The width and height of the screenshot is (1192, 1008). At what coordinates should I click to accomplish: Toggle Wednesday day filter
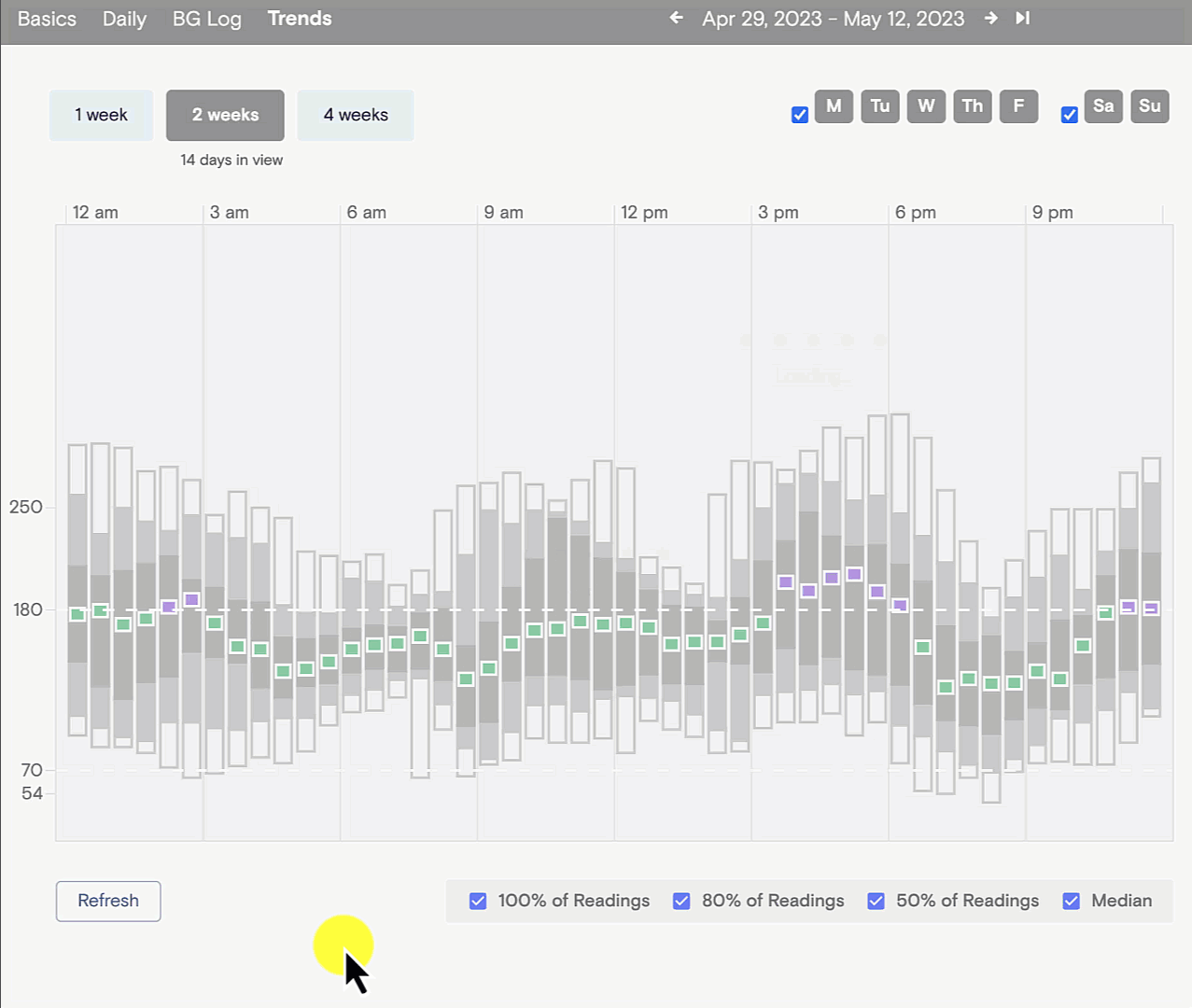(926, 106)
